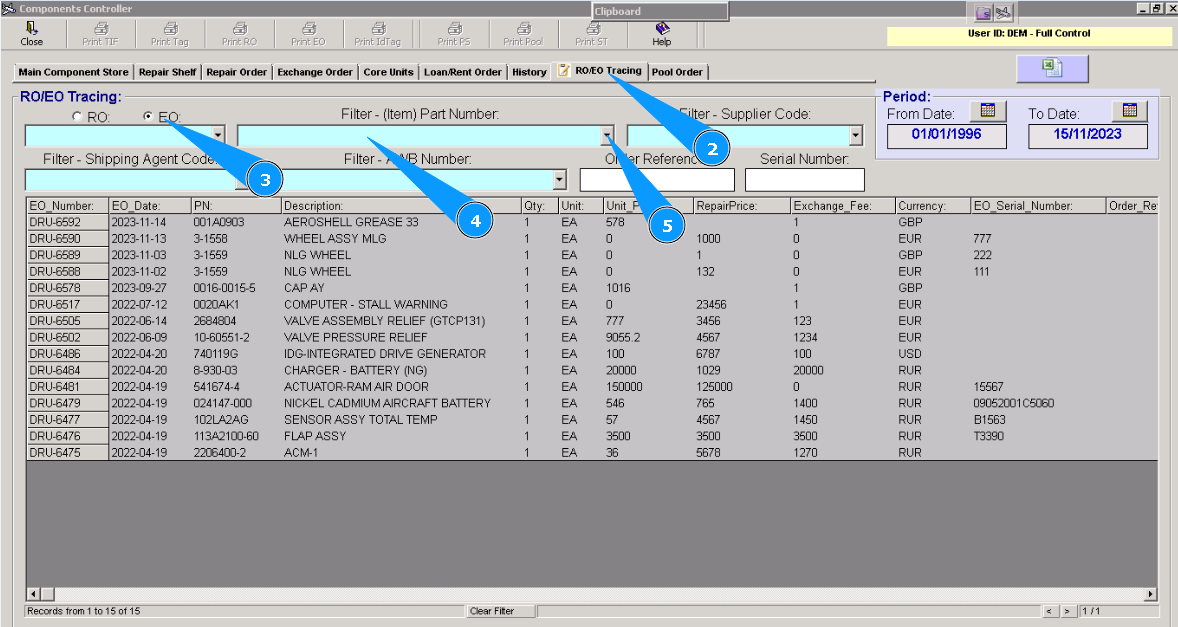The width and height of the screenshot is (1178, 627).
Task: Open the Exchange Order tab
Action: [315, 72]
